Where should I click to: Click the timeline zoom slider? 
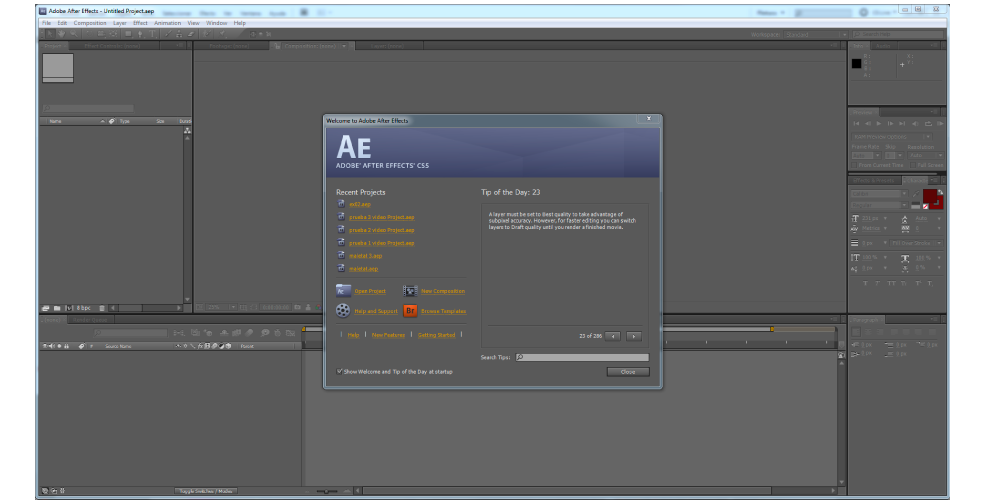point(327,491)
